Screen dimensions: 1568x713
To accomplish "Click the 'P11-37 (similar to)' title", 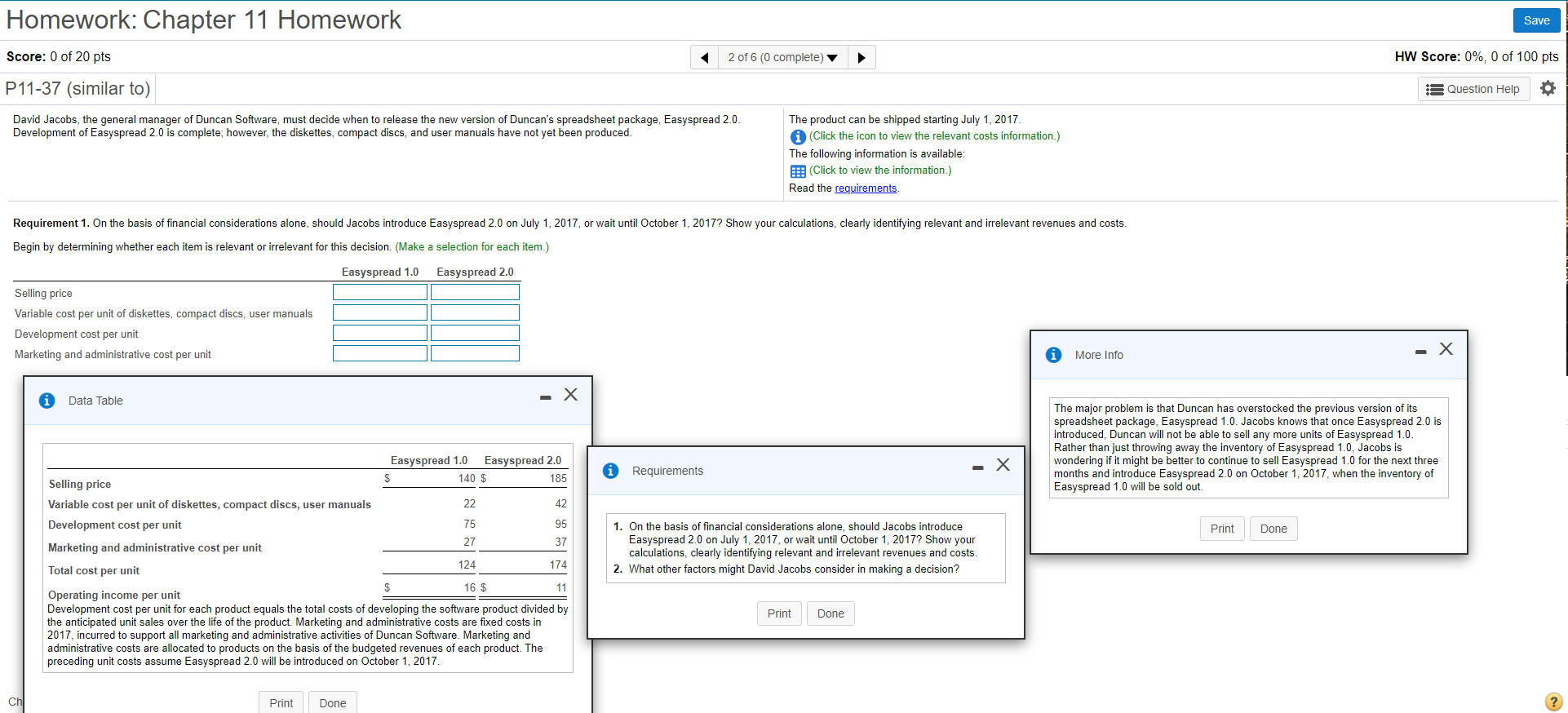I will [78, 88].
